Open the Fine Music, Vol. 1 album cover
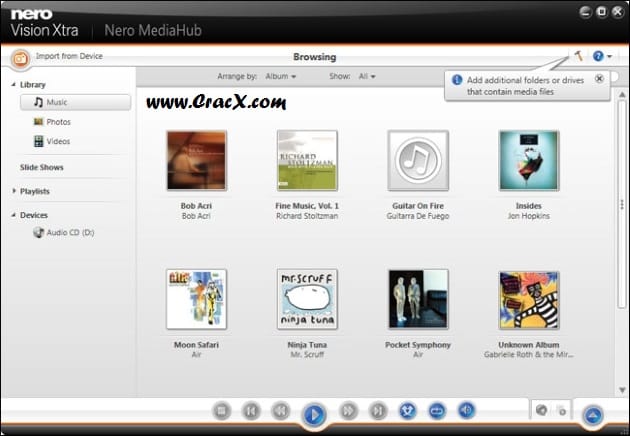Screen dimensions: 630x436 click(307, 160)
